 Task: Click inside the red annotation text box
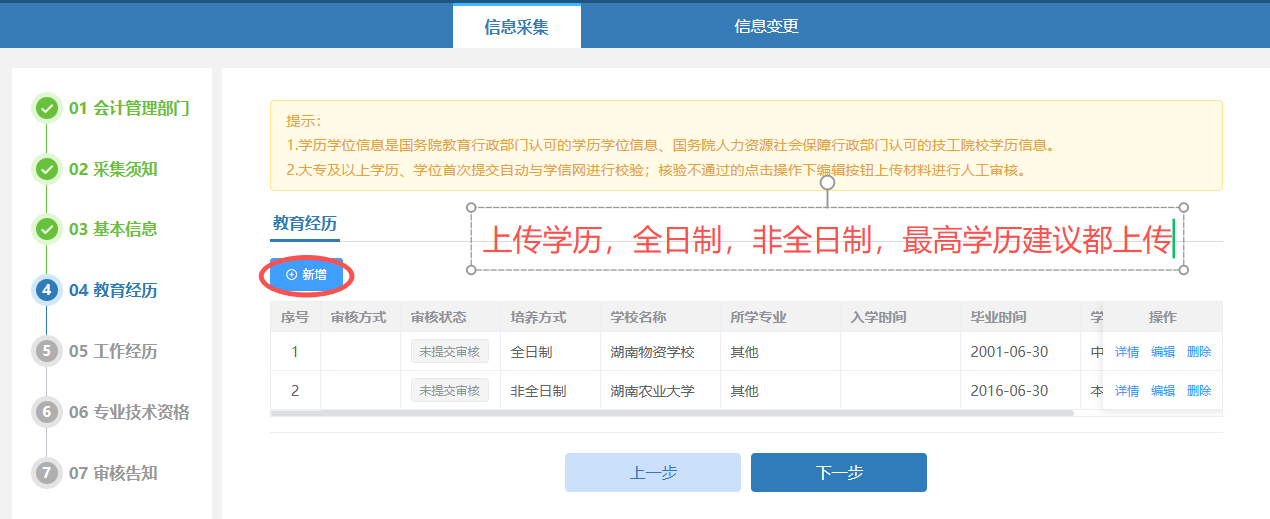pyautogui.click(x=826, y=241)
